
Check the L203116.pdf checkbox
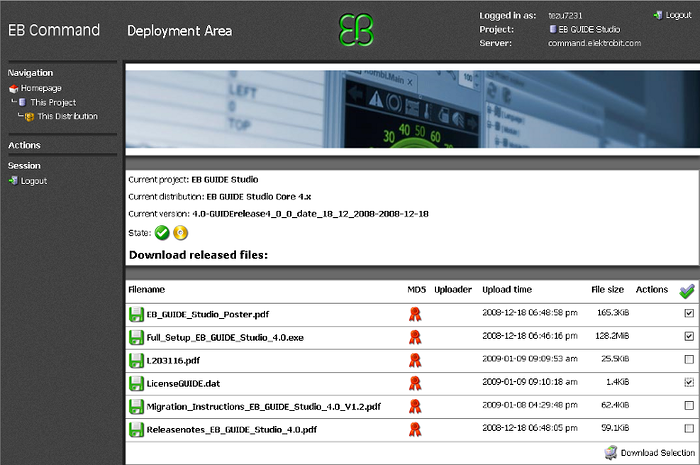pos(688,360)
